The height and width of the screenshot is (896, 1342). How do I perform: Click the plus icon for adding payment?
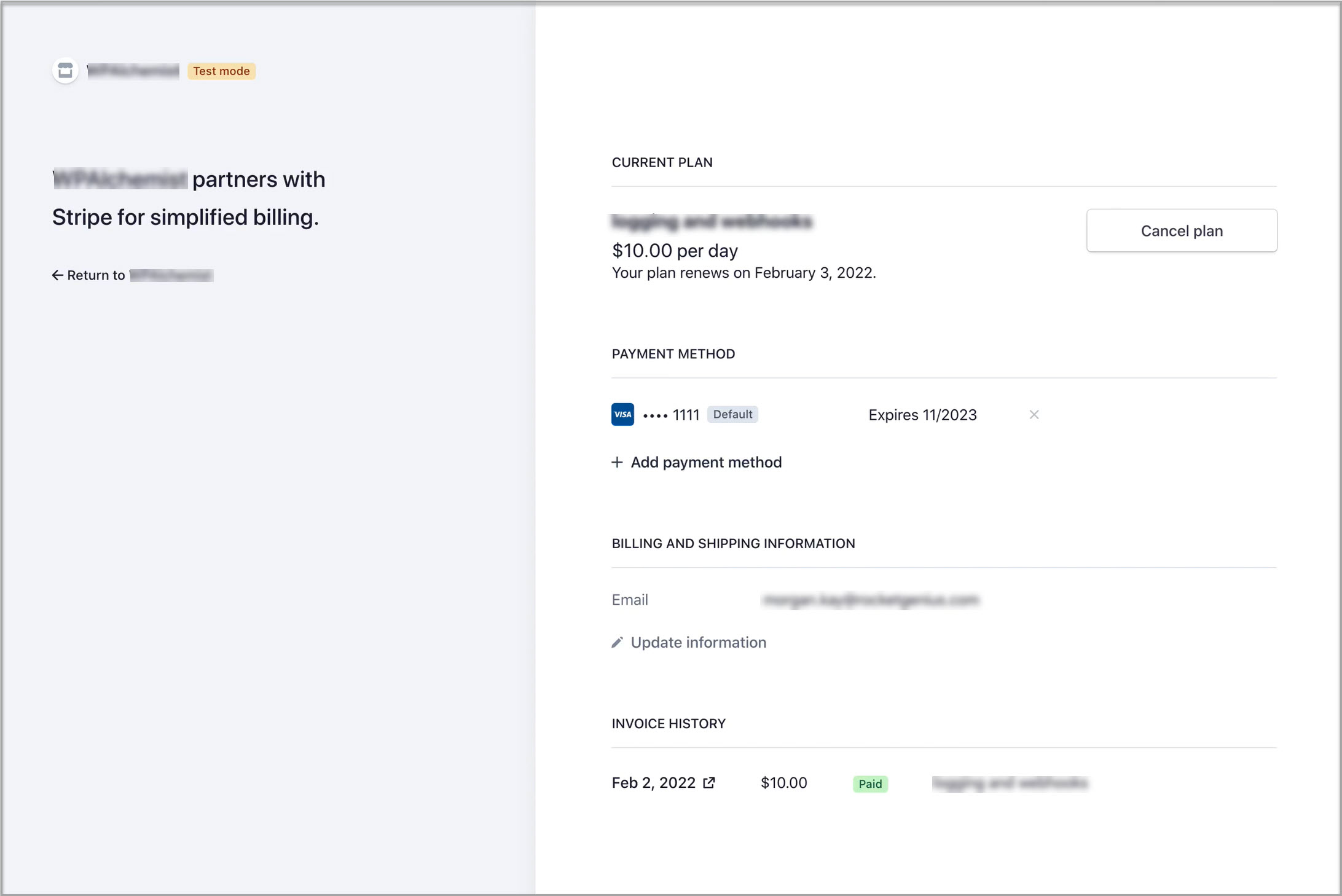coord(617,462)
